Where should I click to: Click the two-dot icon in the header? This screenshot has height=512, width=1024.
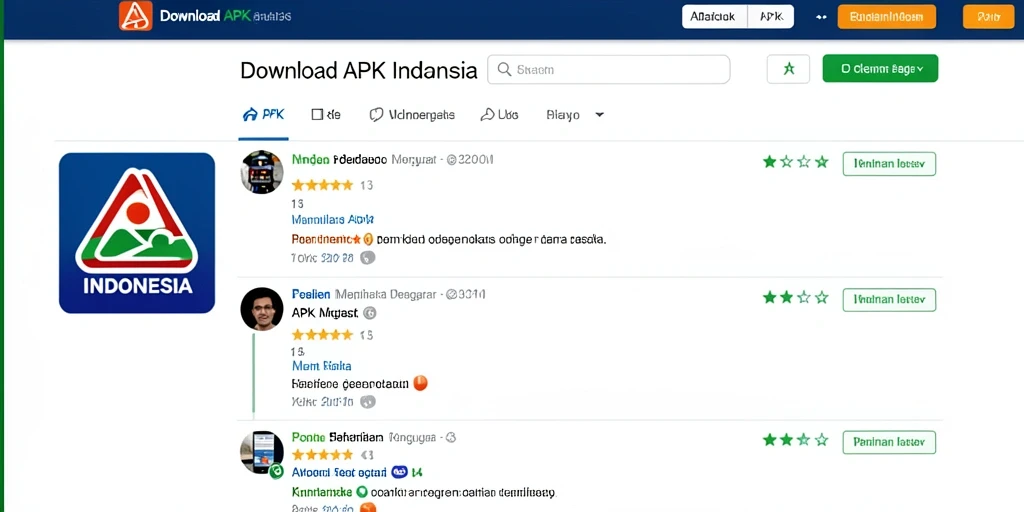(822, 18)
